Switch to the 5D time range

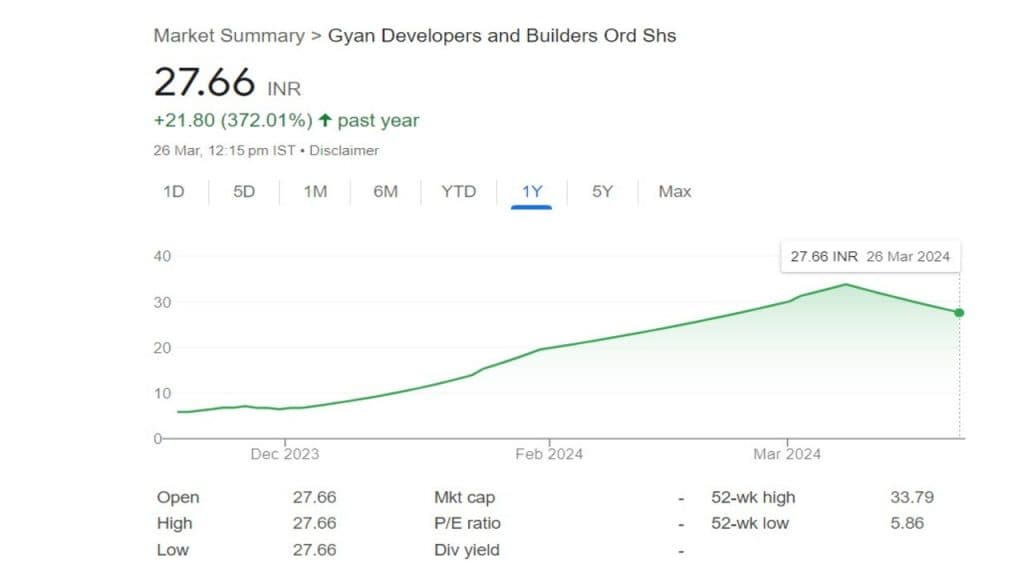pos(244,191)
